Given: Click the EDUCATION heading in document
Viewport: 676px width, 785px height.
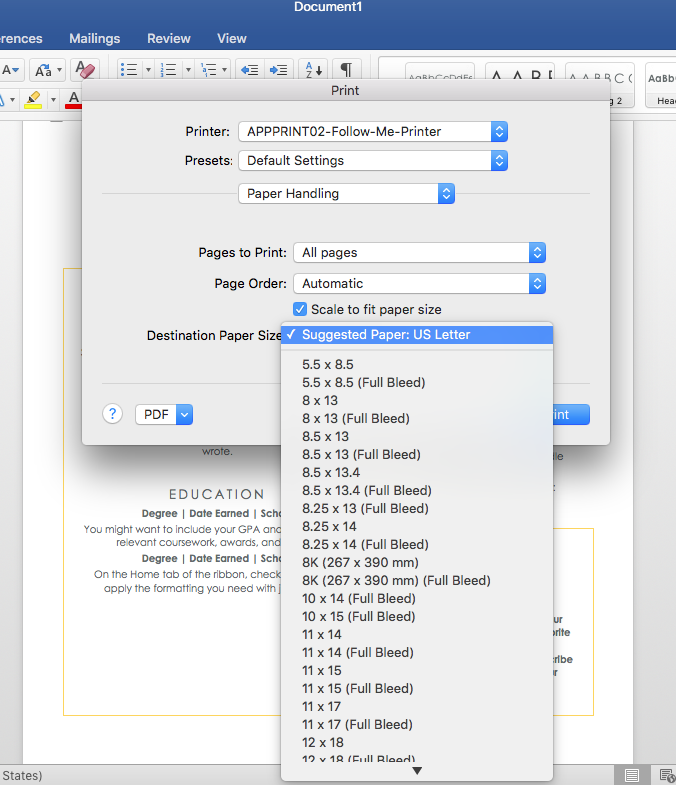Looking at the screenshot, I should 217,495.
